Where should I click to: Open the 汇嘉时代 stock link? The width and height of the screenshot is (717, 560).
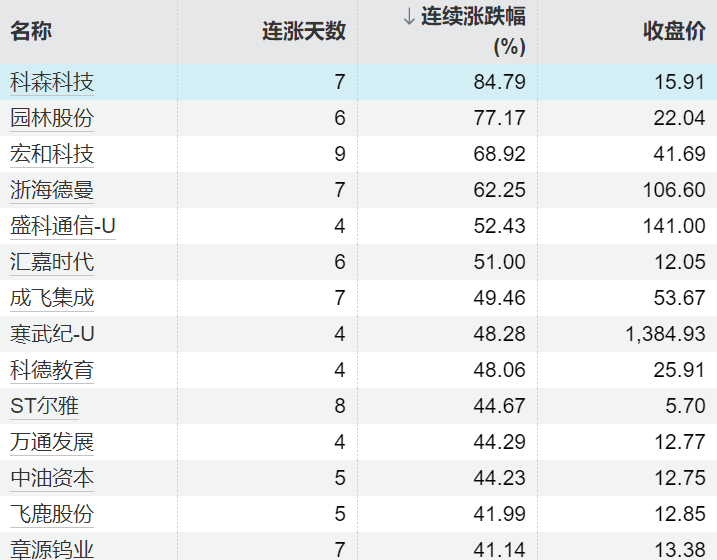52,262
